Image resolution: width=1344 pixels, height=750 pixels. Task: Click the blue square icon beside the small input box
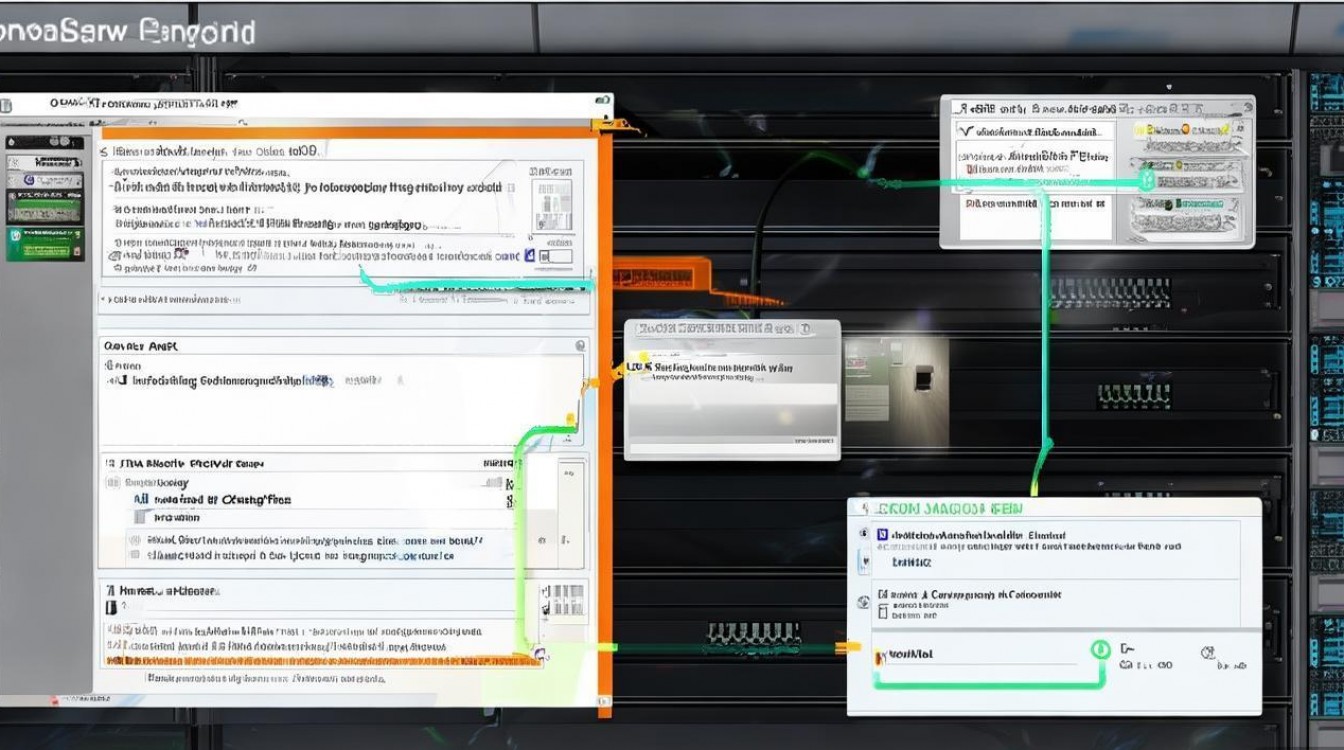pos(531,256)
